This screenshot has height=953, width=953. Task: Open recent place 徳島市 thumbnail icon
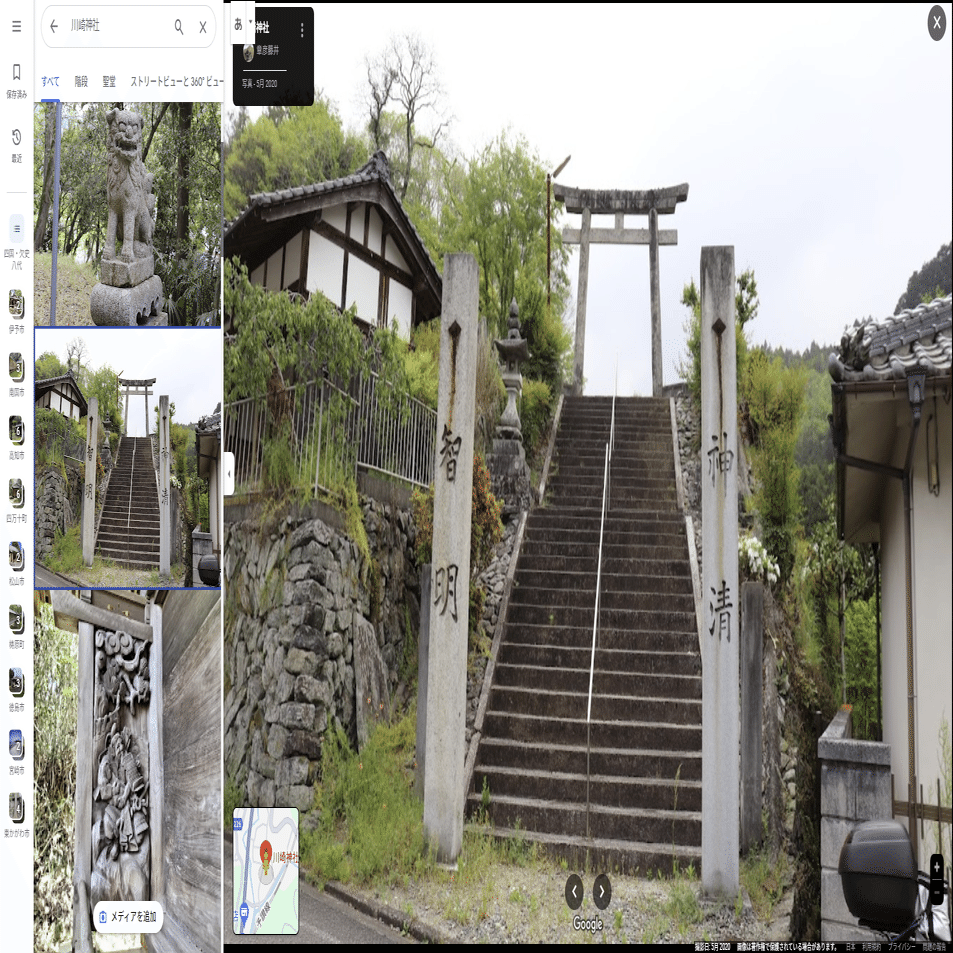[x=16, y=683]
